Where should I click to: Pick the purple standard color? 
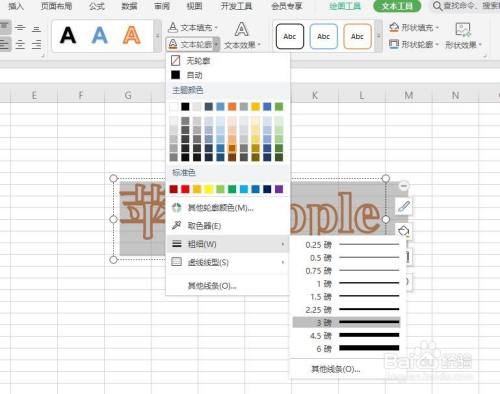(279, 189)
